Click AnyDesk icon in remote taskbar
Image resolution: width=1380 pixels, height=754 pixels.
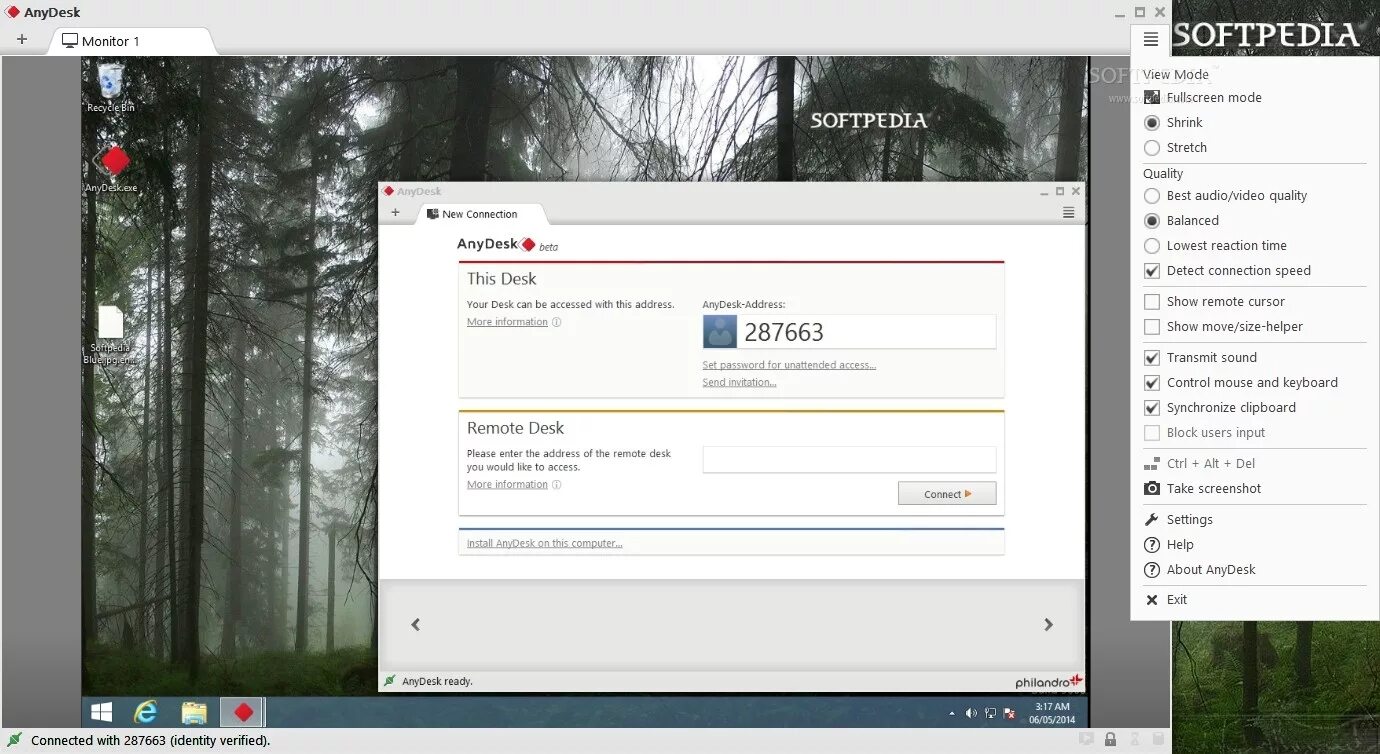coord(243,712)
